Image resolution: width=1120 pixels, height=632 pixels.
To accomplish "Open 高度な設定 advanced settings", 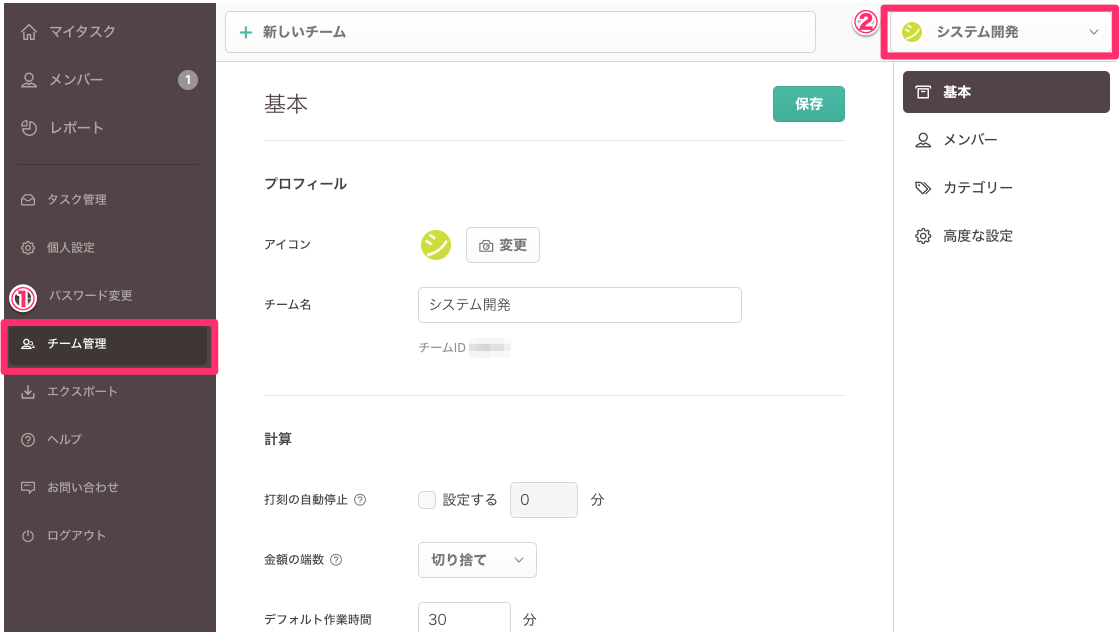I will [x=977, y=236].
